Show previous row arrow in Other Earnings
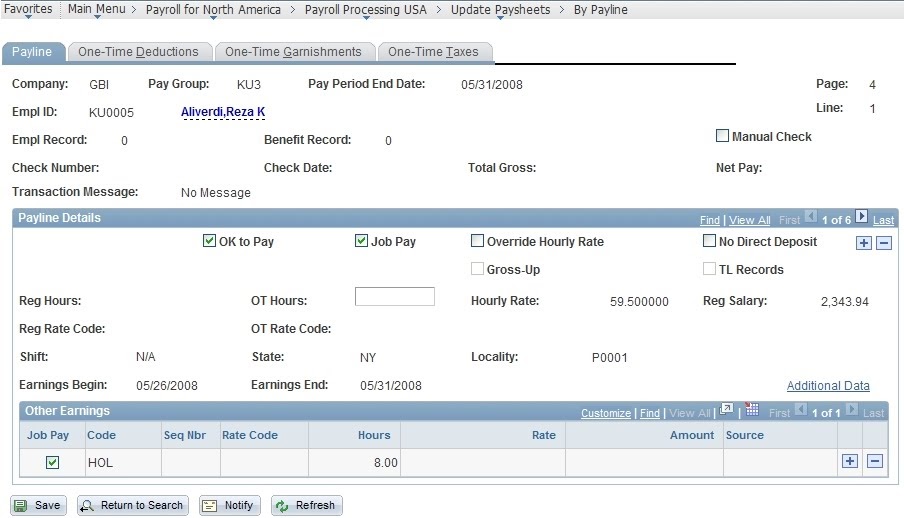Screen dimensions: 904x518 801,410
